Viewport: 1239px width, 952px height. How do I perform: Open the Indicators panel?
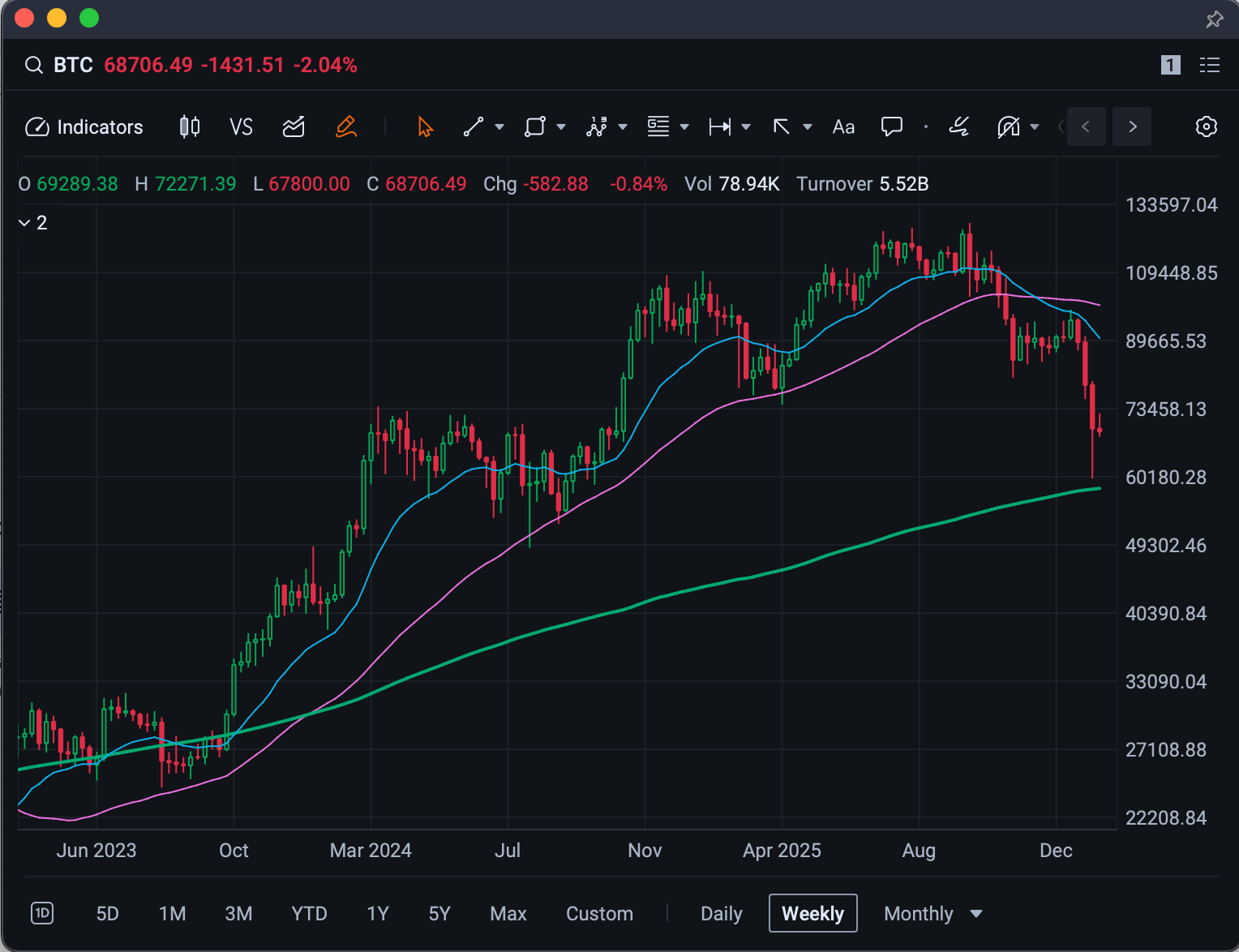[x=84, y=127]
